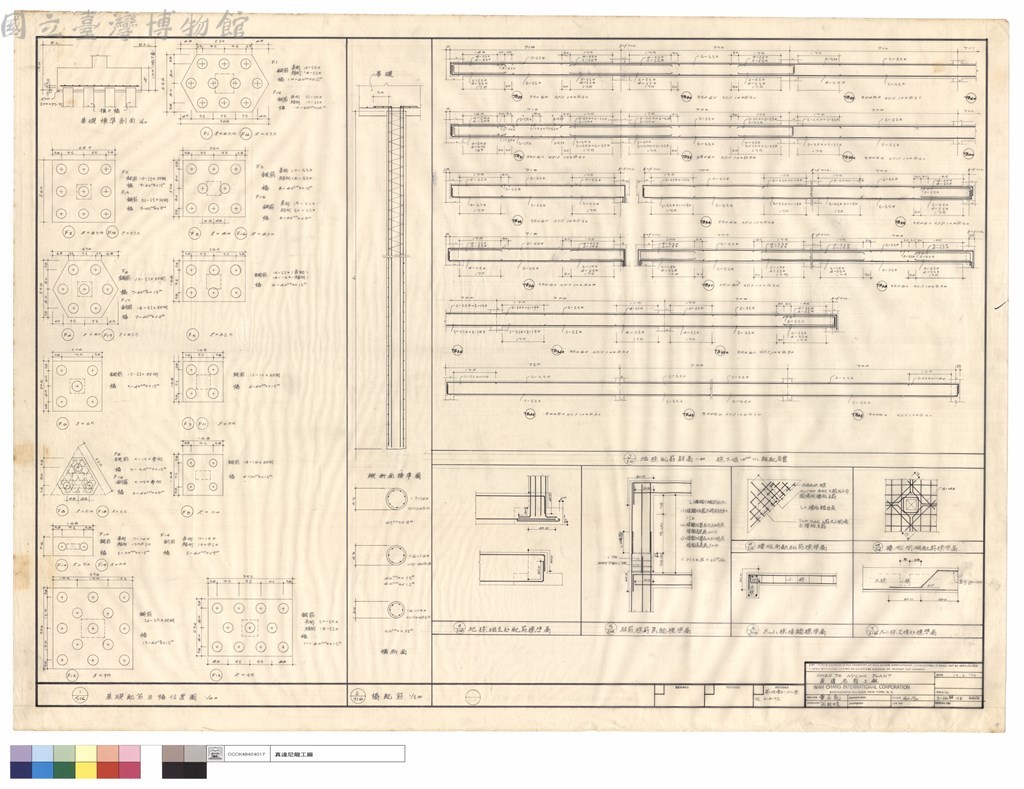
Task: Click the museum watermark at top left
Action: [x=124, y=24]
